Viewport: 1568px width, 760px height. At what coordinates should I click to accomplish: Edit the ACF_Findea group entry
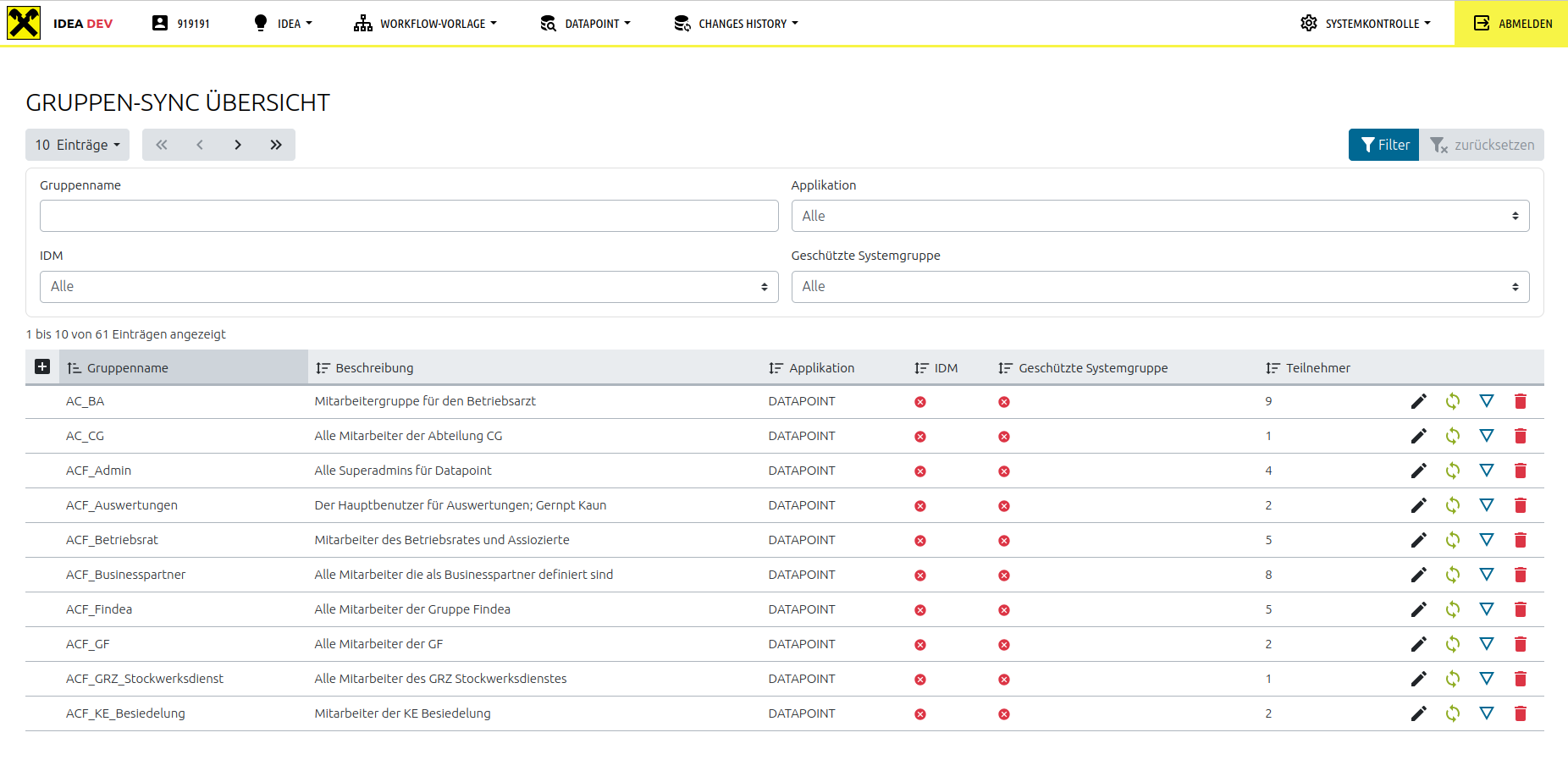pyautogui.click(x=1418, y=609)
